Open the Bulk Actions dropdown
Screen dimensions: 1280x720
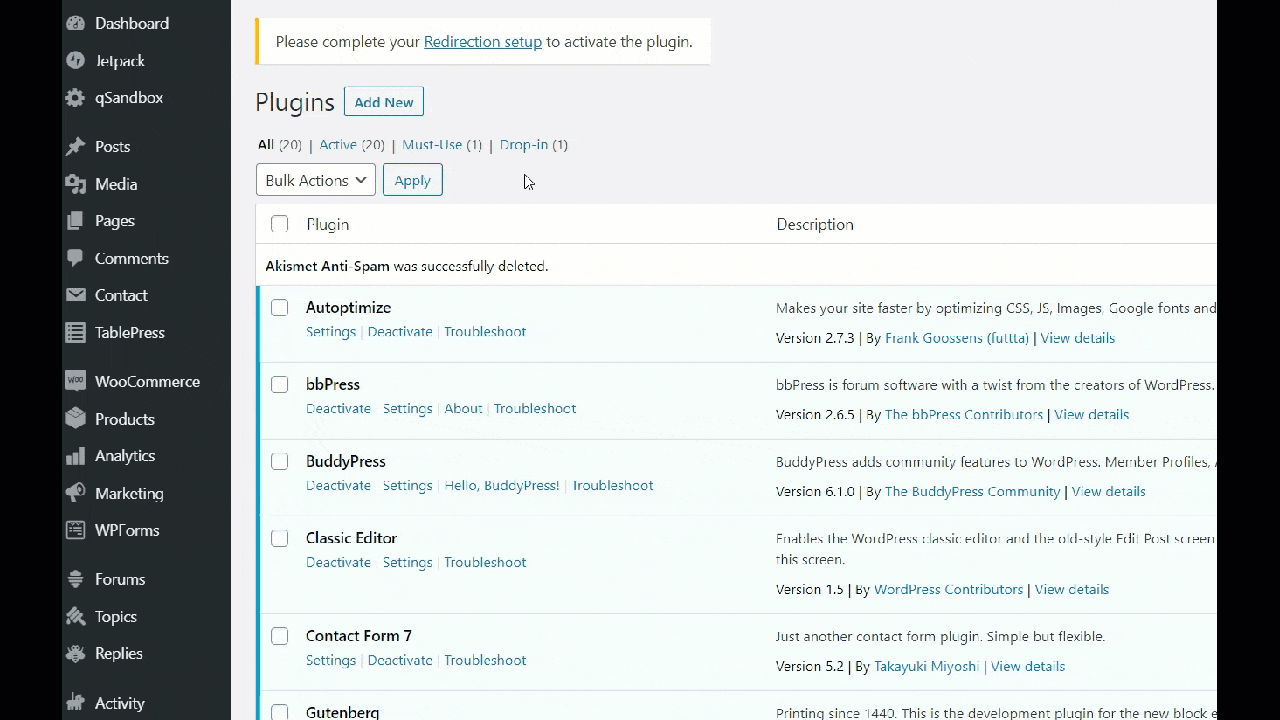[316, 180]
